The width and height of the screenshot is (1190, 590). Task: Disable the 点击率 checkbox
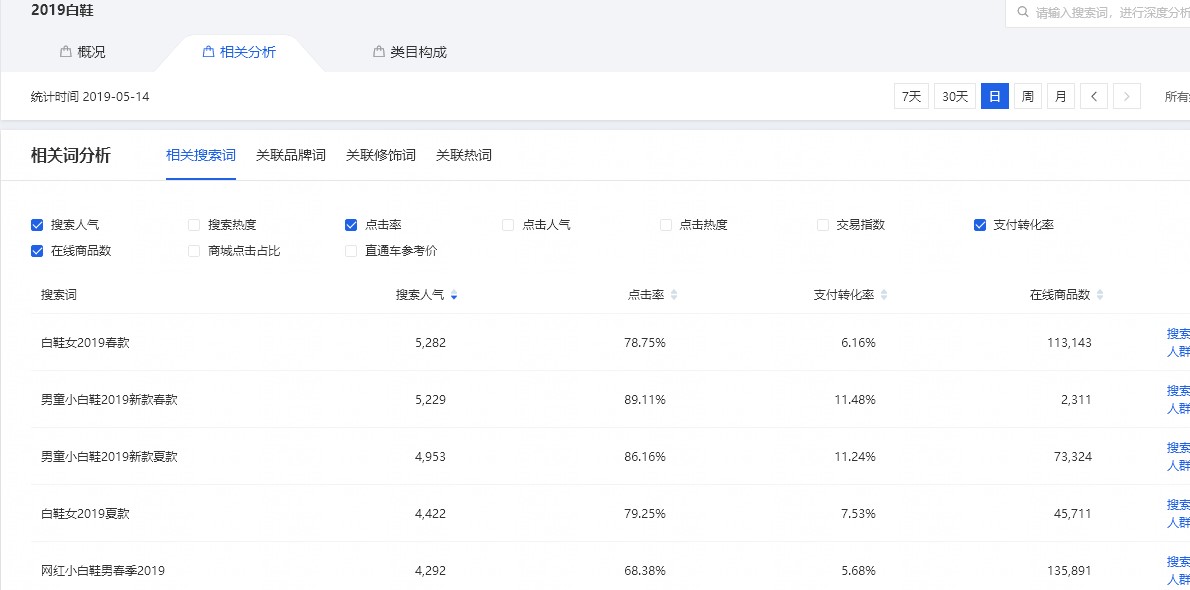pyautogui.click(x=351, y=224)
